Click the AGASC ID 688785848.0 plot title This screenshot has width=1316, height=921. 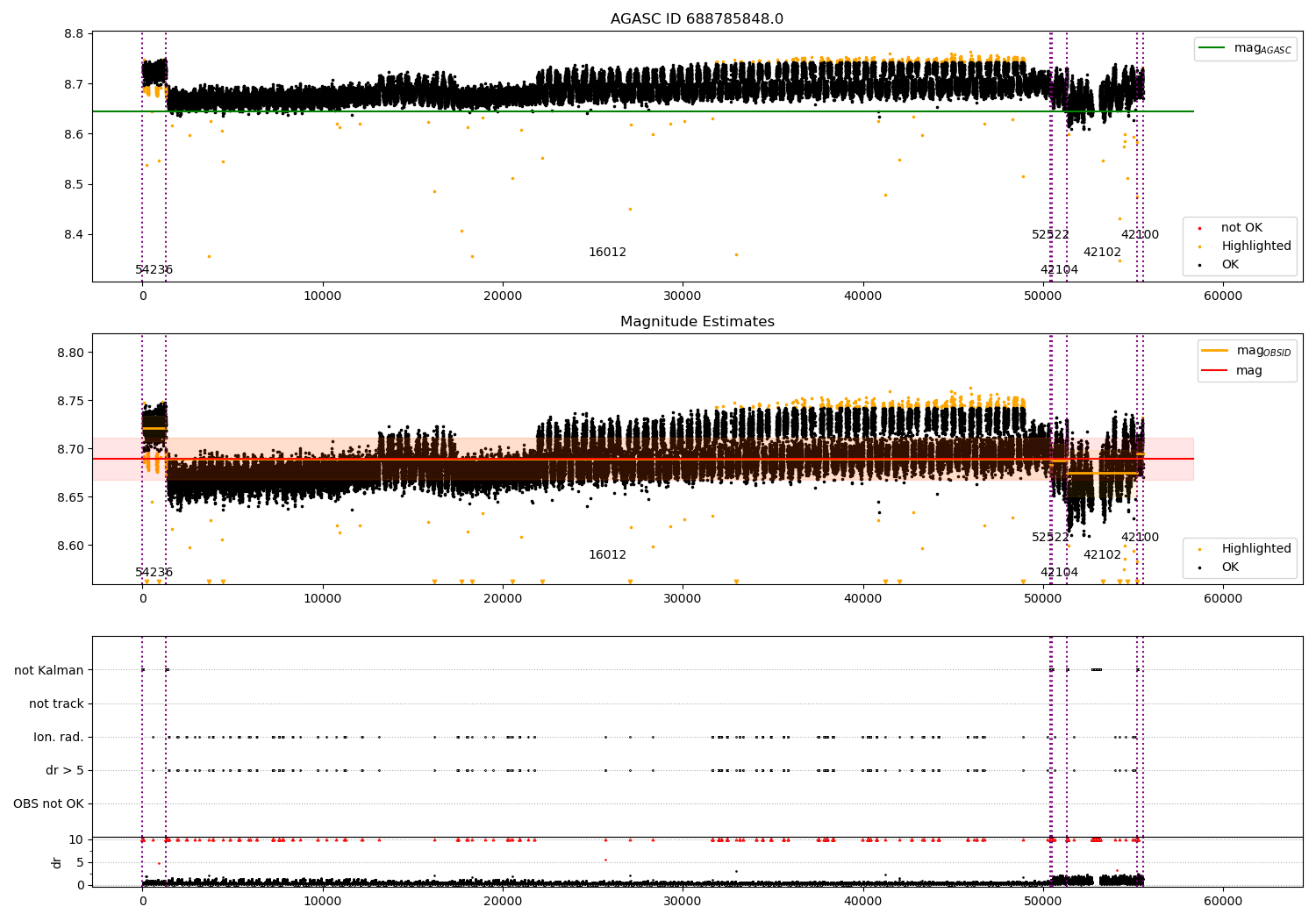click(x=697, y=19)
